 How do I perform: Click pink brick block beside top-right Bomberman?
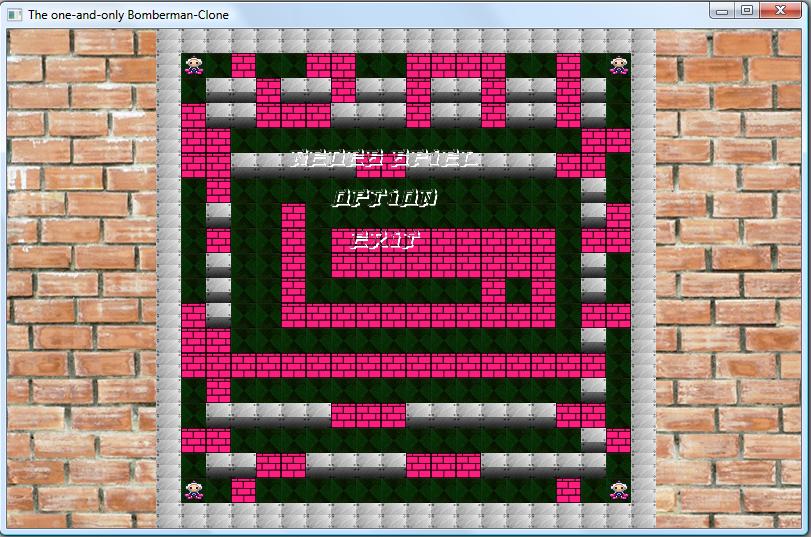click(x=568, y=66)
